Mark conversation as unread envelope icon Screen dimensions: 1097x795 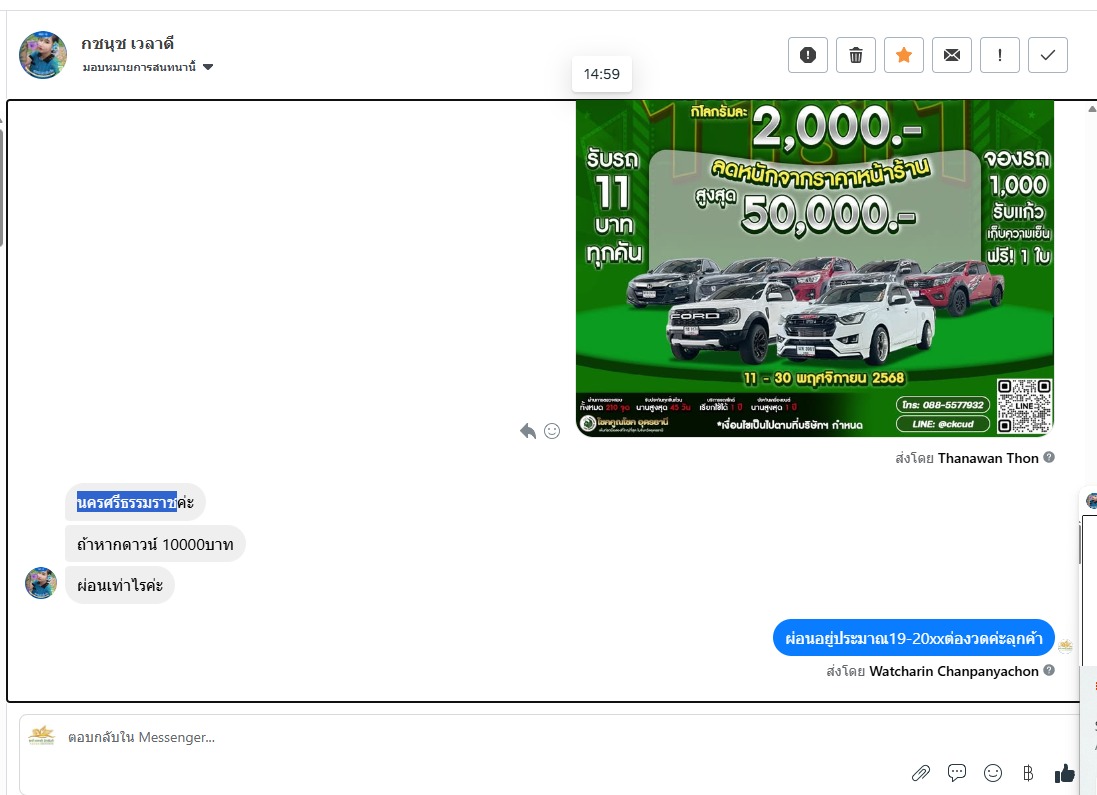pos(951,55)
